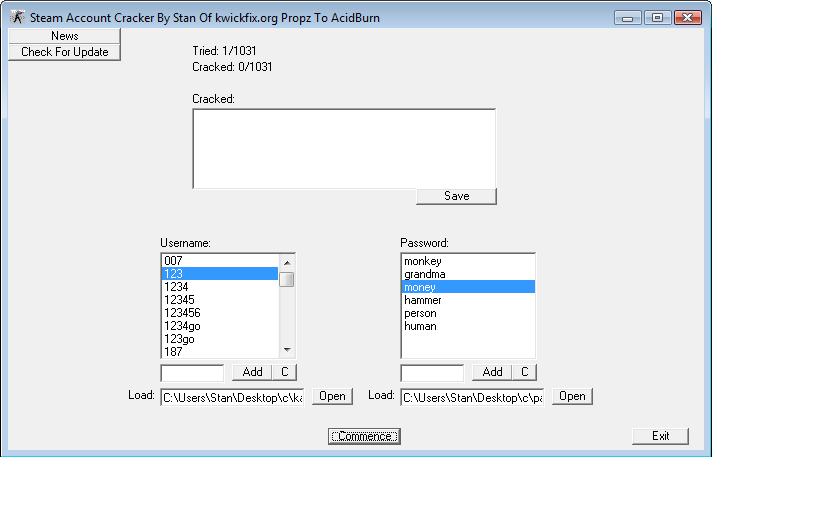Focus the Username entry text field
Screen dimensions: 840x525
192,373
